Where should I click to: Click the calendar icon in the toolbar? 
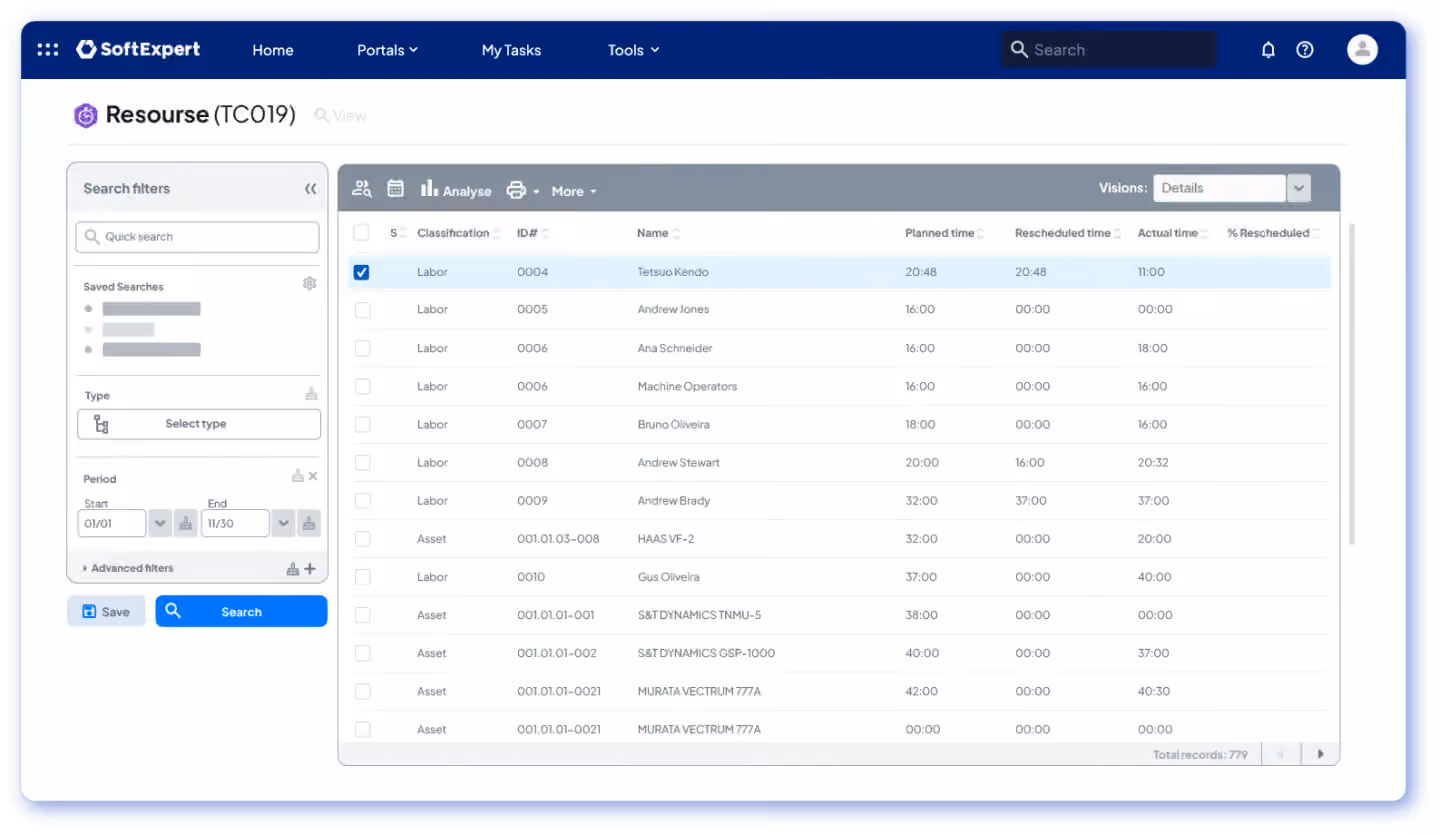[x=395, y=188]
